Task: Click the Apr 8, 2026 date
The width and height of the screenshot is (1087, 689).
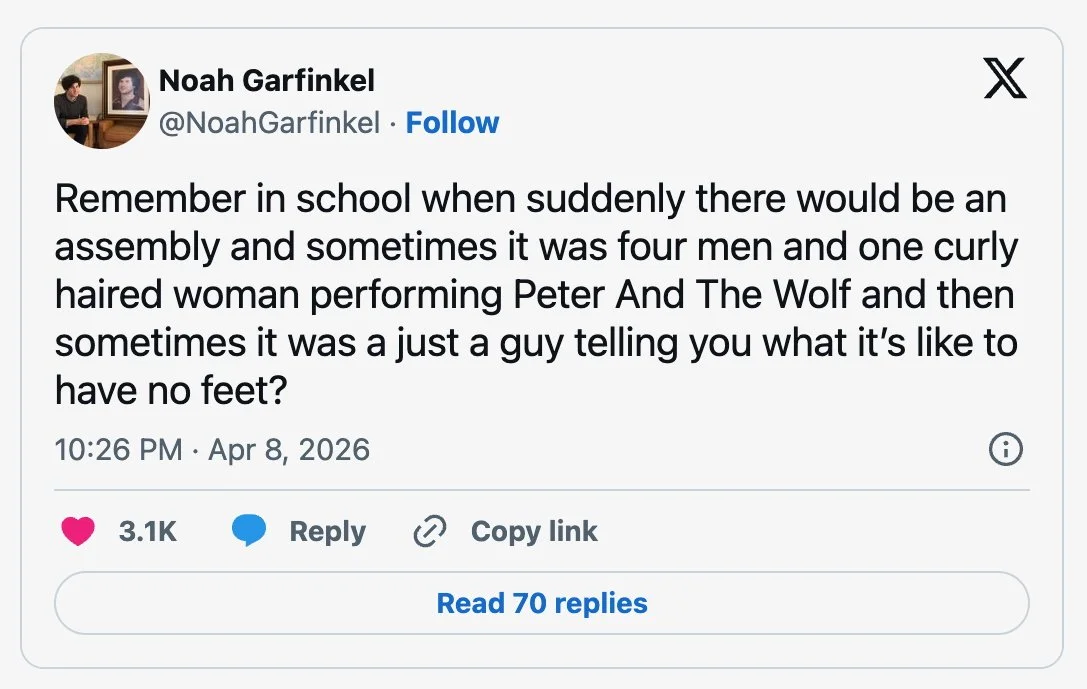Action: pos(289,449)
